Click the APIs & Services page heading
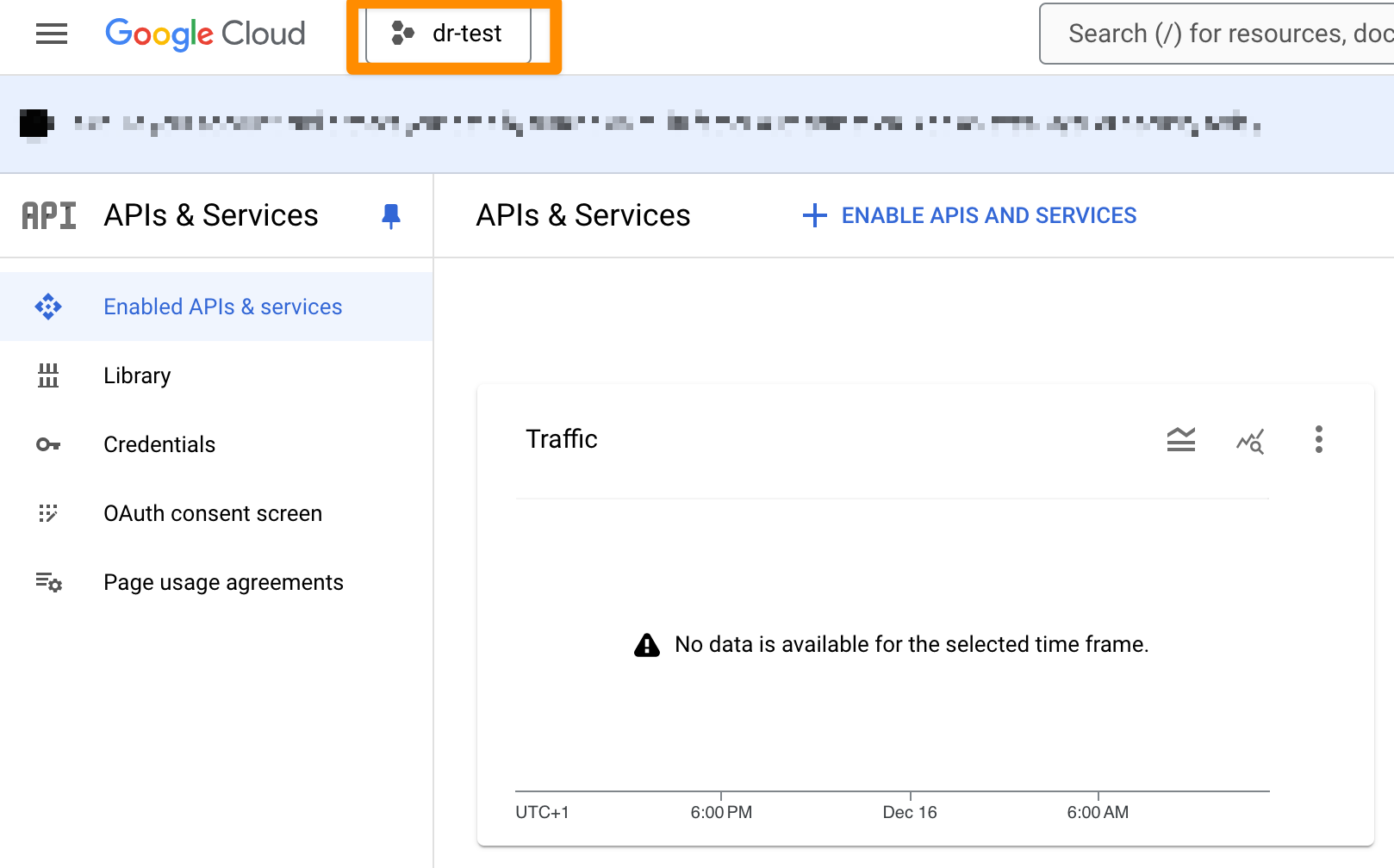1394x868 pixels. [583, 215]
